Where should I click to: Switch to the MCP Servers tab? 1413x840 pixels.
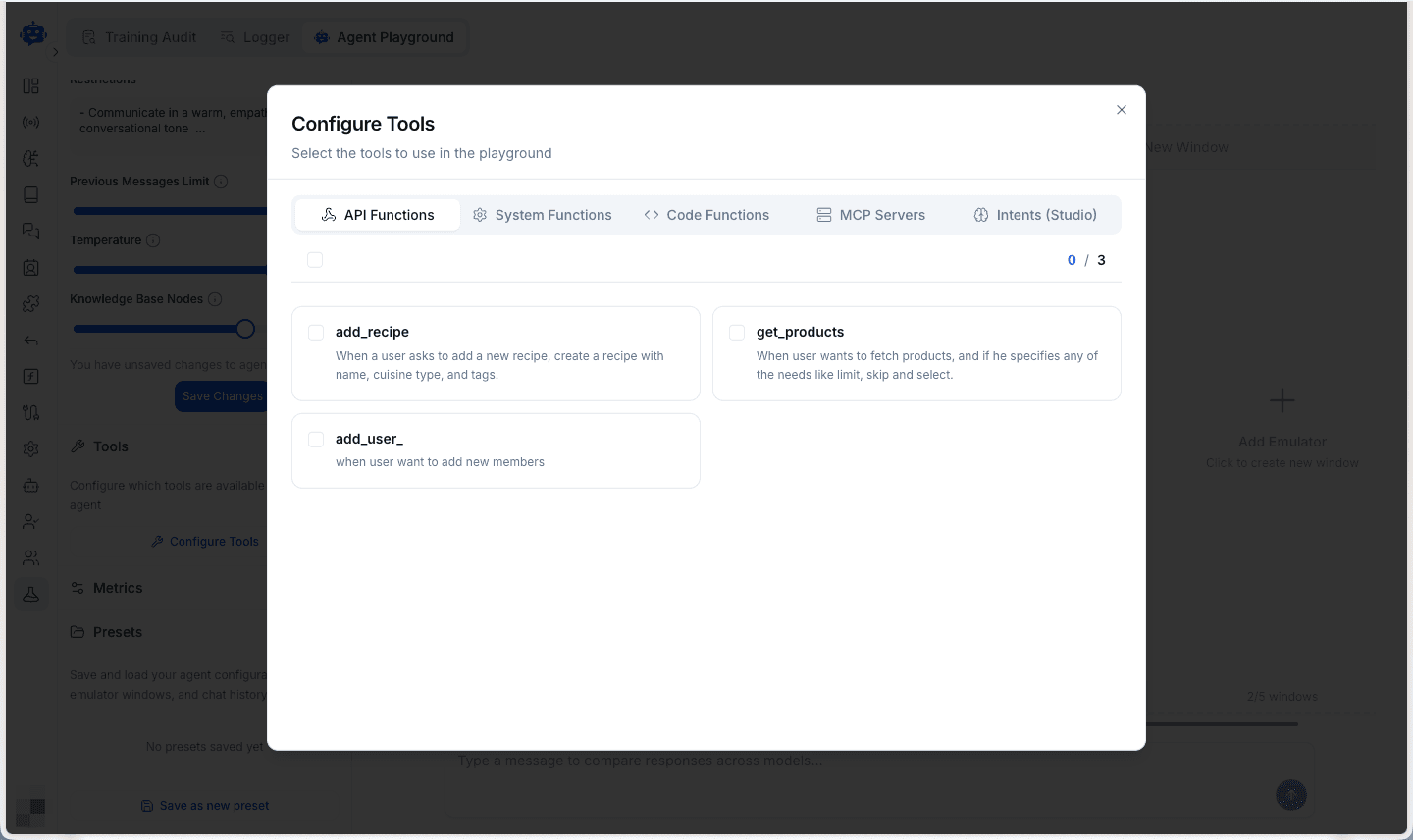click(870, 214)
